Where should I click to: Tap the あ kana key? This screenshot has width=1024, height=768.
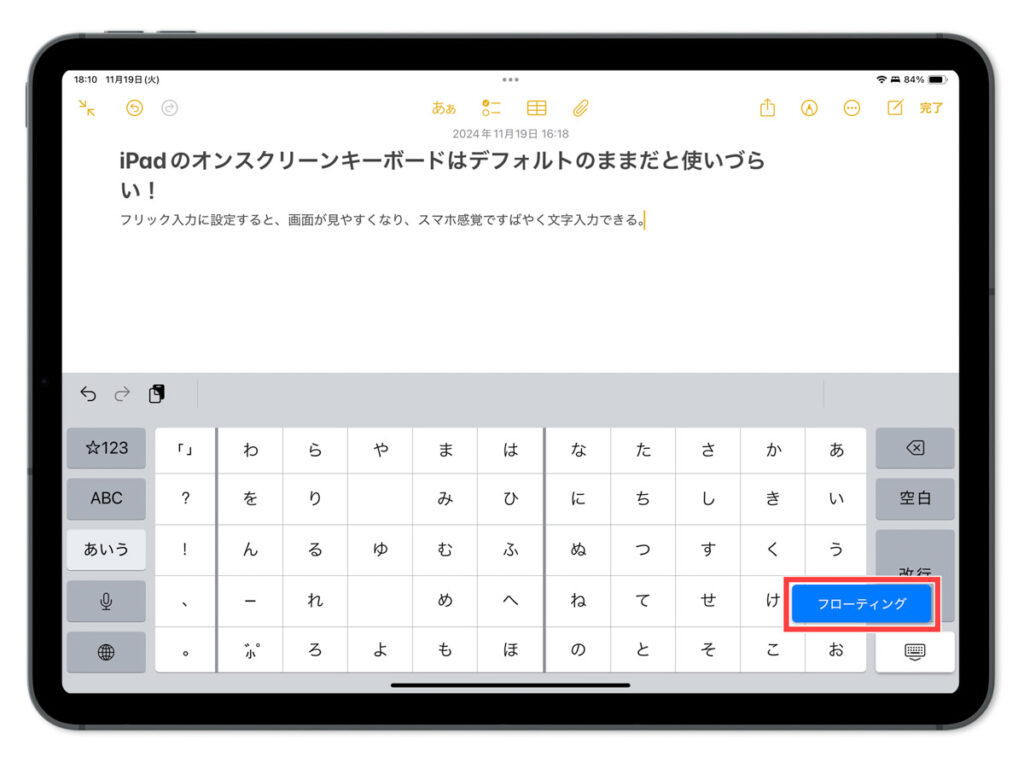[837, 450]
